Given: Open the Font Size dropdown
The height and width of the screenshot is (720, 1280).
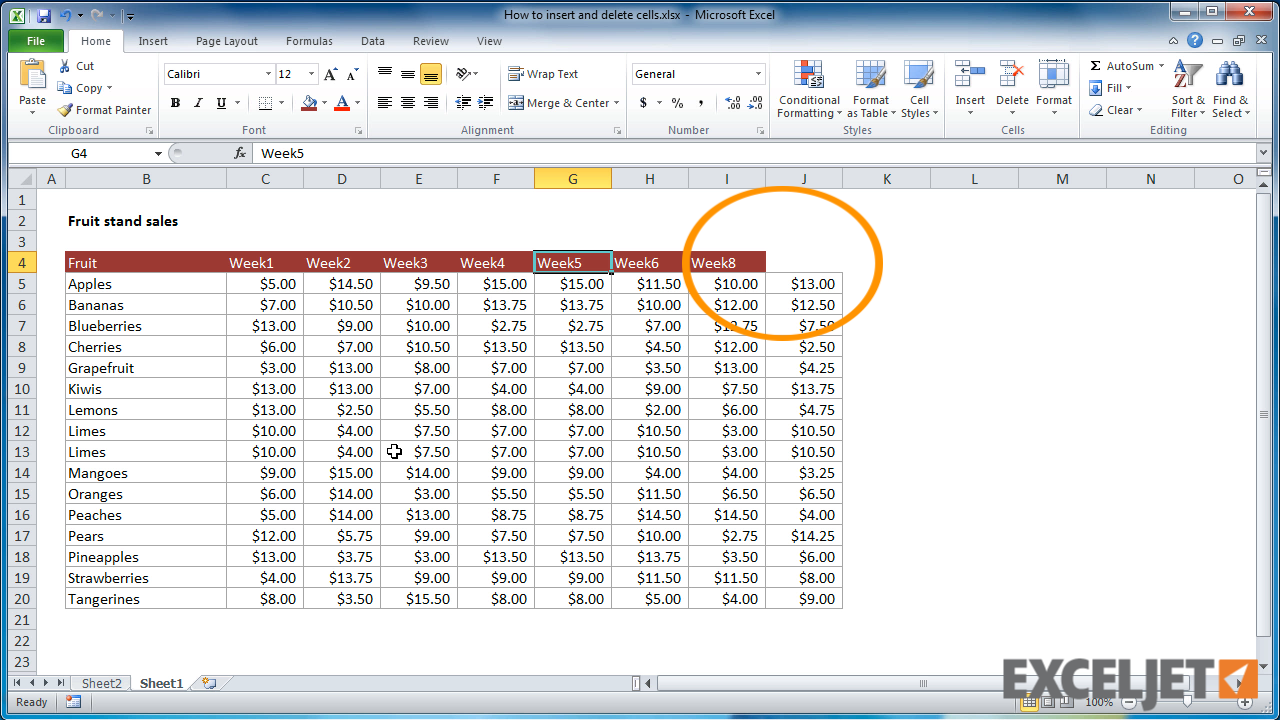Looking at the screenshot, I should (x=310, y=73).
